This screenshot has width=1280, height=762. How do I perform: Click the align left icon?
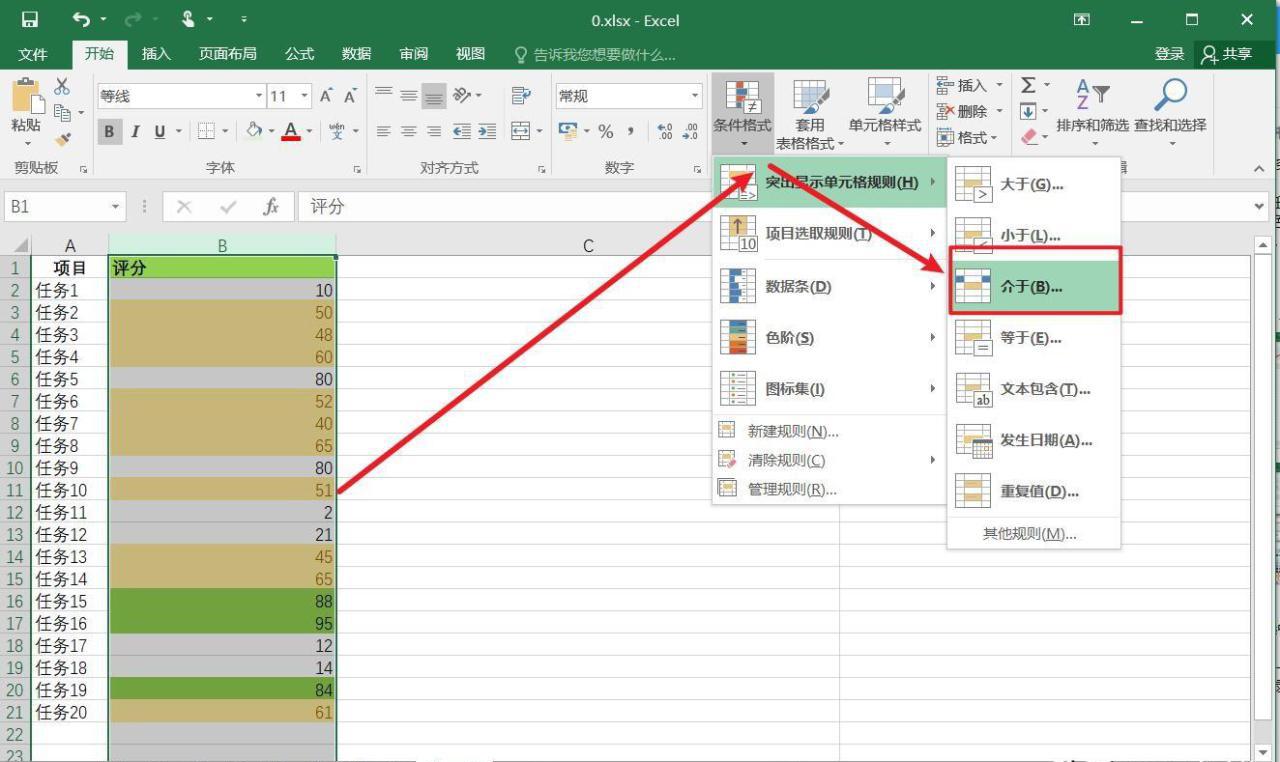point(384,131)
